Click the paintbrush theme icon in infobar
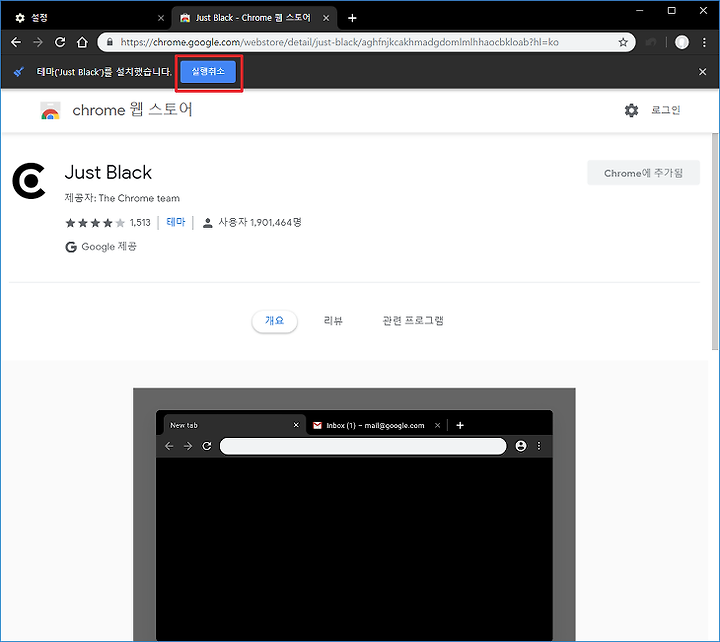The image size is (720, 642). pos(19,72)
